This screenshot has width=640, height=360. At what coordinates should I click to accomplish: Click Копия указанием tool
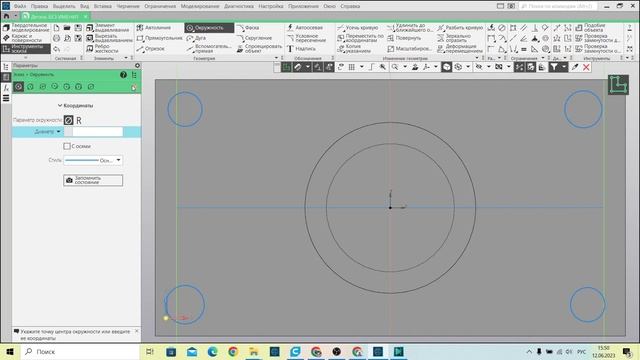click(x=354, y=49)
